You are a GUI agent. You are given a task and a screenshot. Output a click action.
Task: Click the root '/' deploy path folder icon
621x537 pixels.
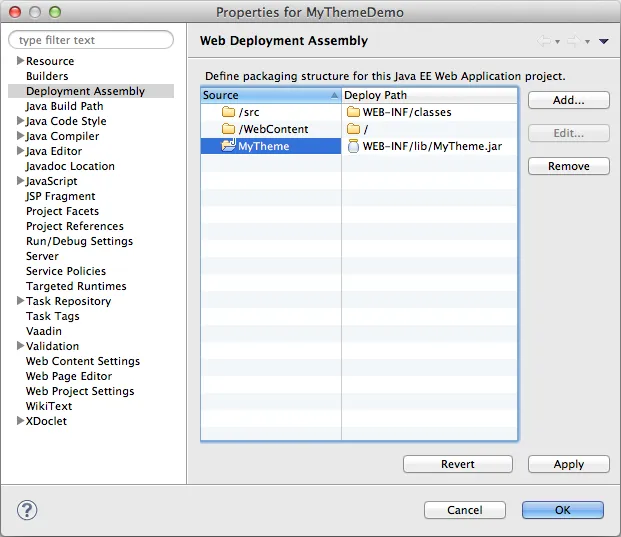point(353,129)
